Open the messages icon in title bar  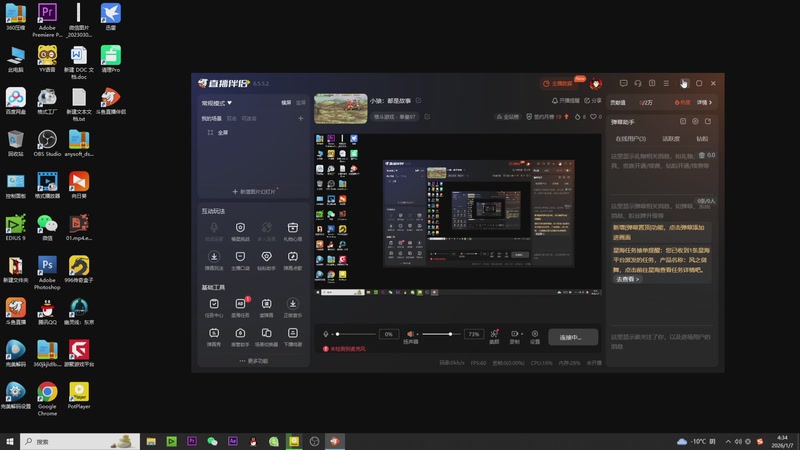click(x=623, y=83)
